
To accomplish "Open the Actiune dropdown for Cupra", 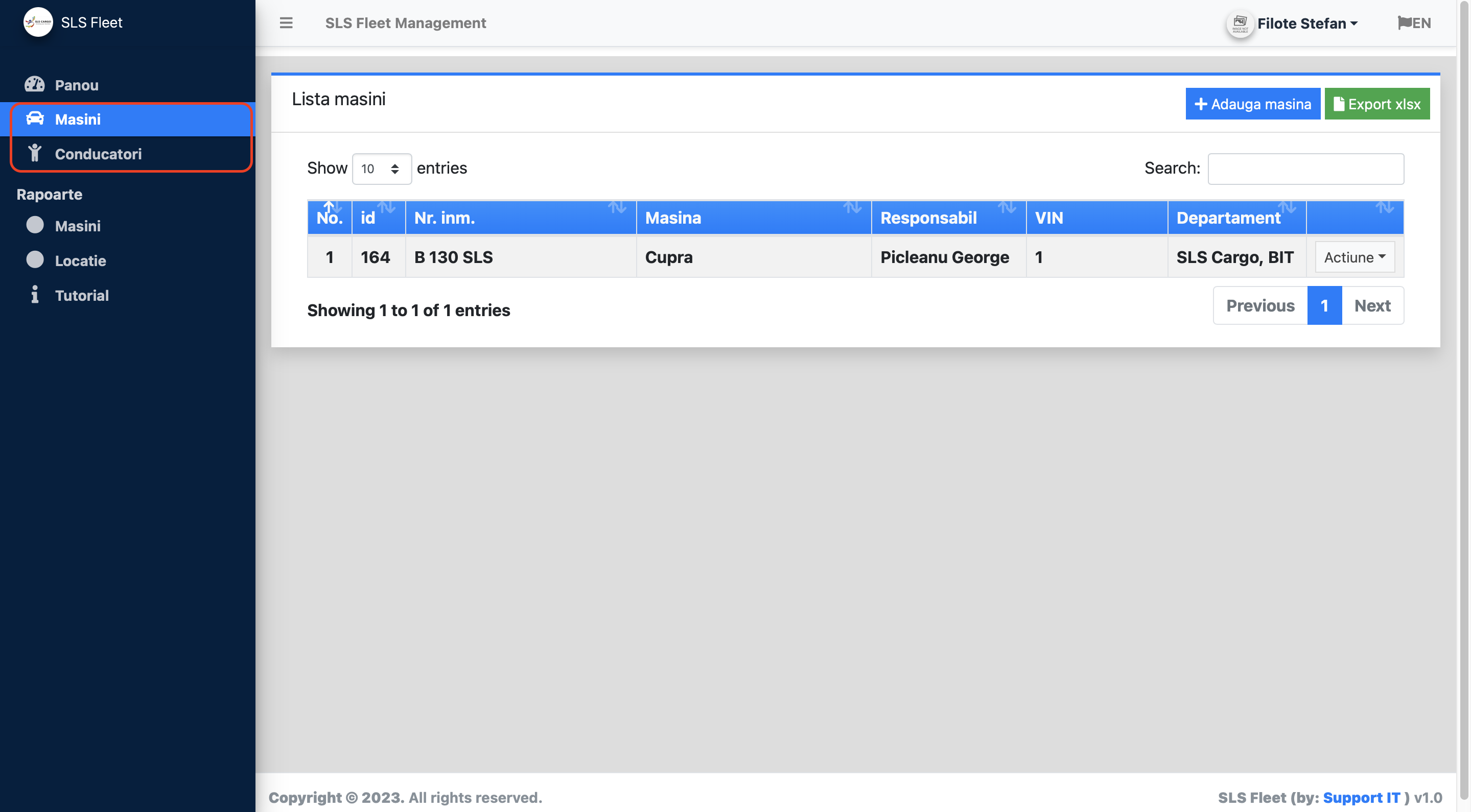I will click(x=1354, y=257).
